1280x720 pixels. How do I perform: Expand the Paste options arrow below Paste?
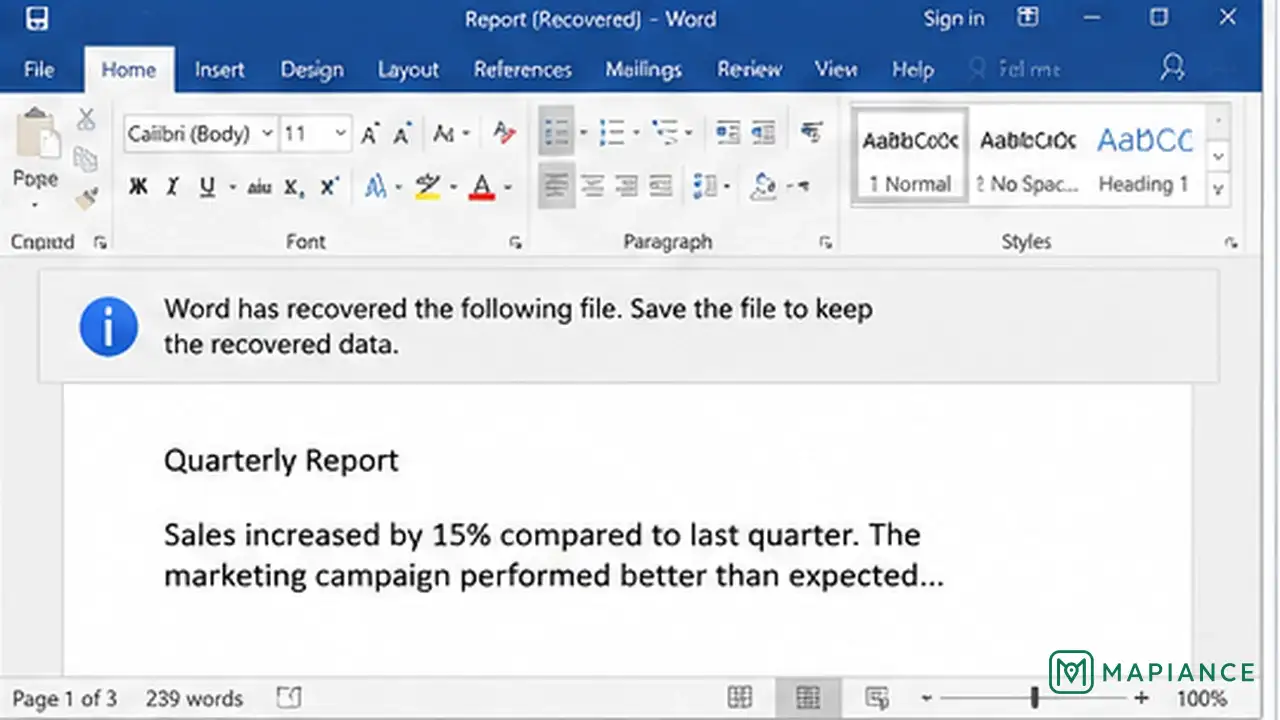coord(36,206)
